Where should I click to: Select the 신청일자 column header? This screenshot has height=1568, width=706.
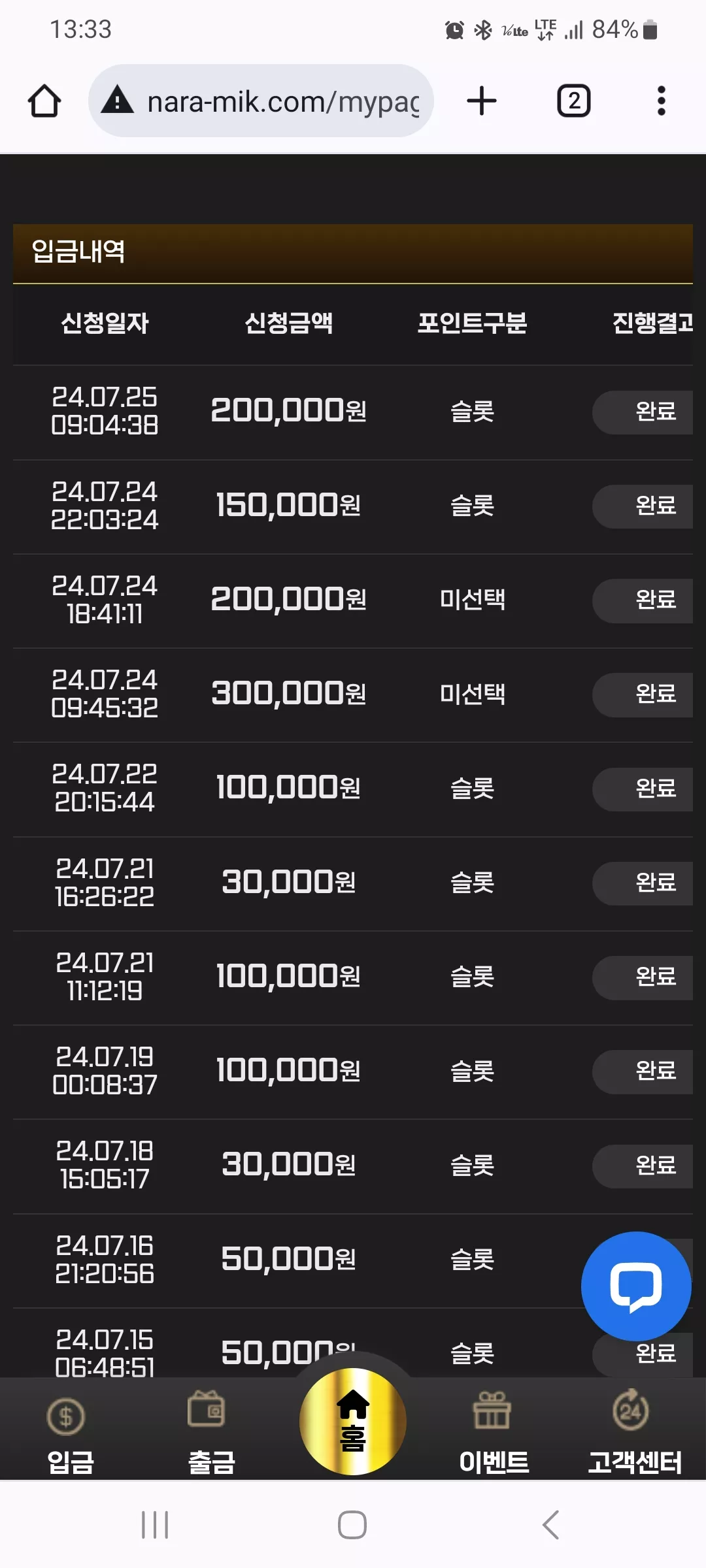[x=105, y=323]
